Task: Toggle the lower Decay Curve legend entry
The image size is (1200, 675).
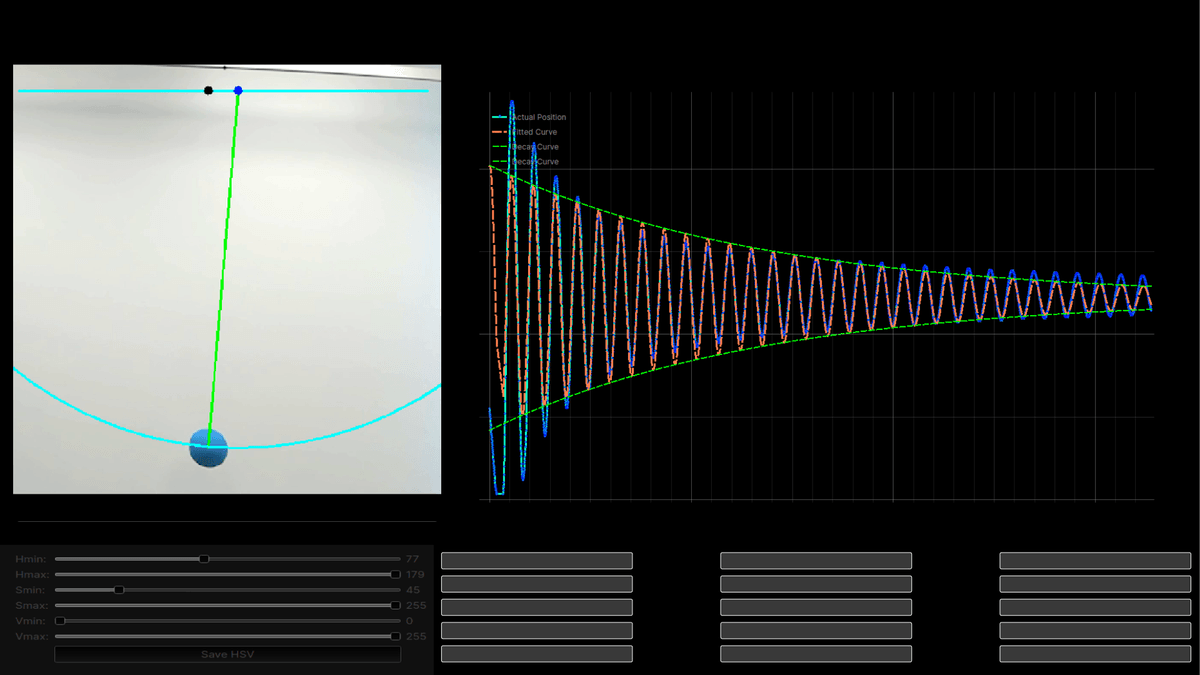Action: click(x=535, y=161)
